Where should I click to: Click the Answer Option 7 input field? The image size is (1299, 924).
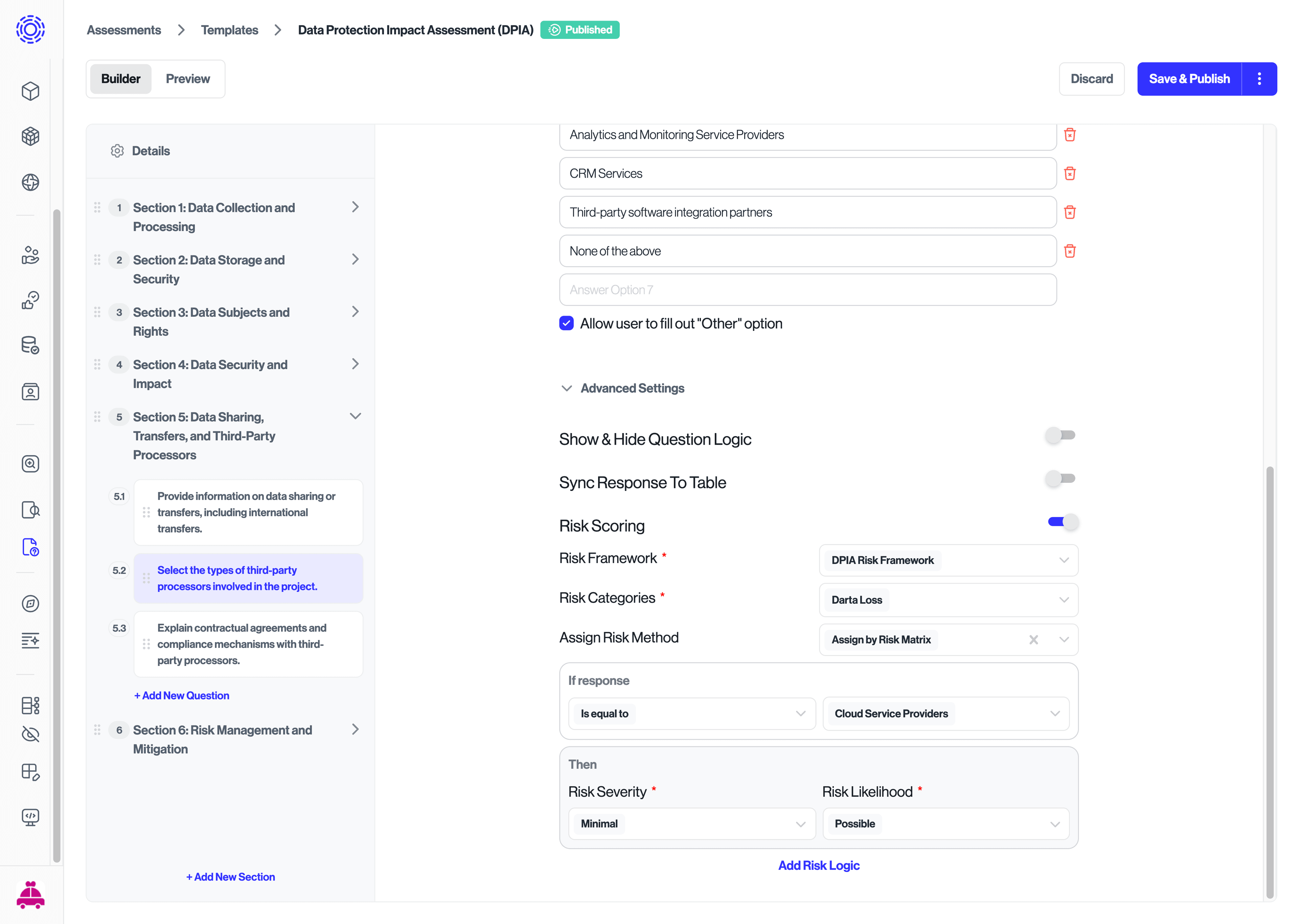click(807, 290)
